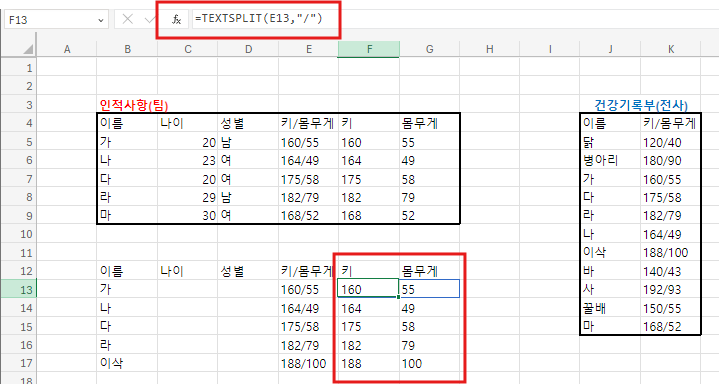The height and width of the screenshot is (384, 719).
Task: Click cell B17 containing 이삭
Action: click(x=127, y=363)
